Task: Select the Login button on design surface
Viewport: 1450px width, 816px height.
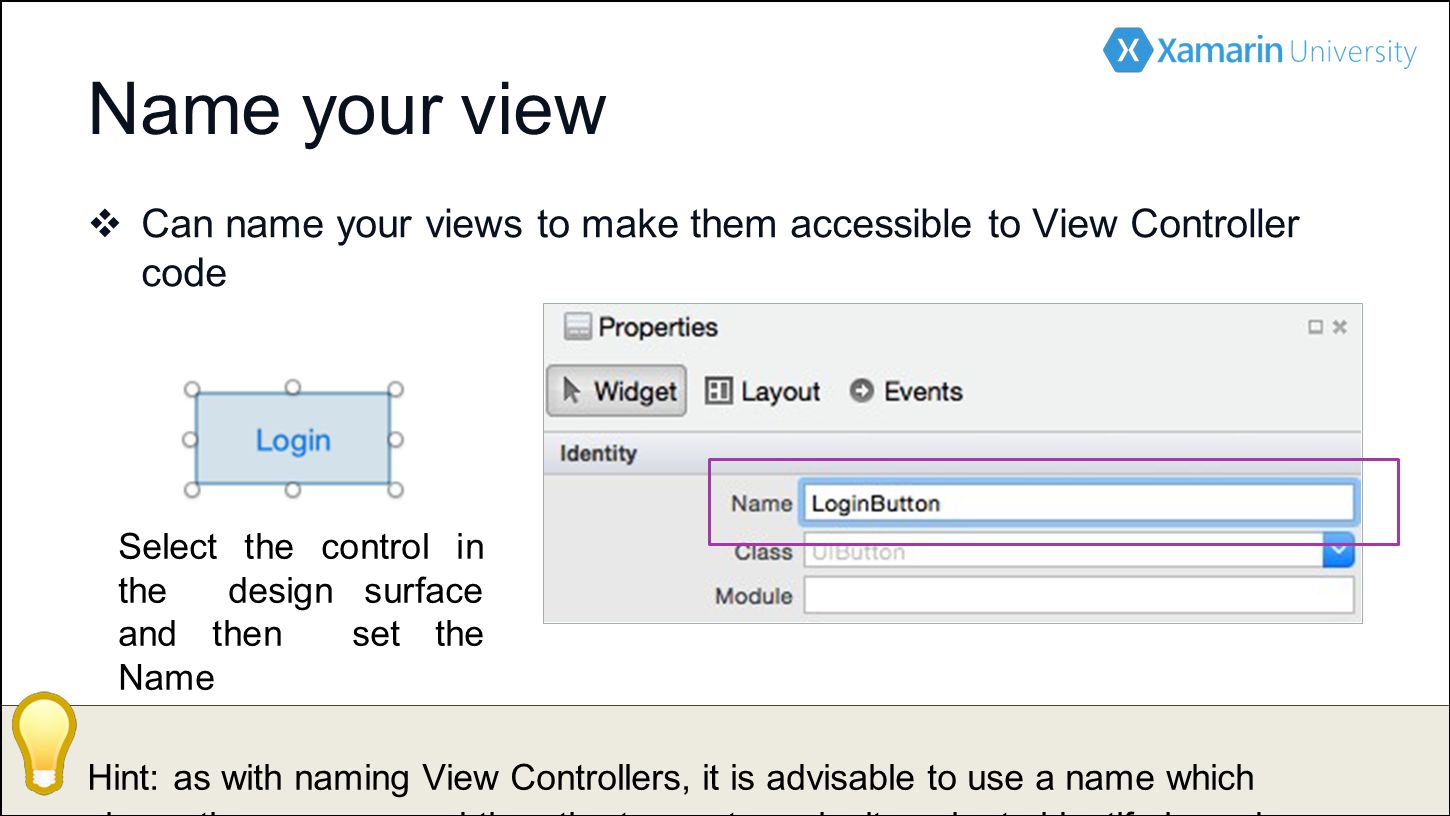Action: 292,439
